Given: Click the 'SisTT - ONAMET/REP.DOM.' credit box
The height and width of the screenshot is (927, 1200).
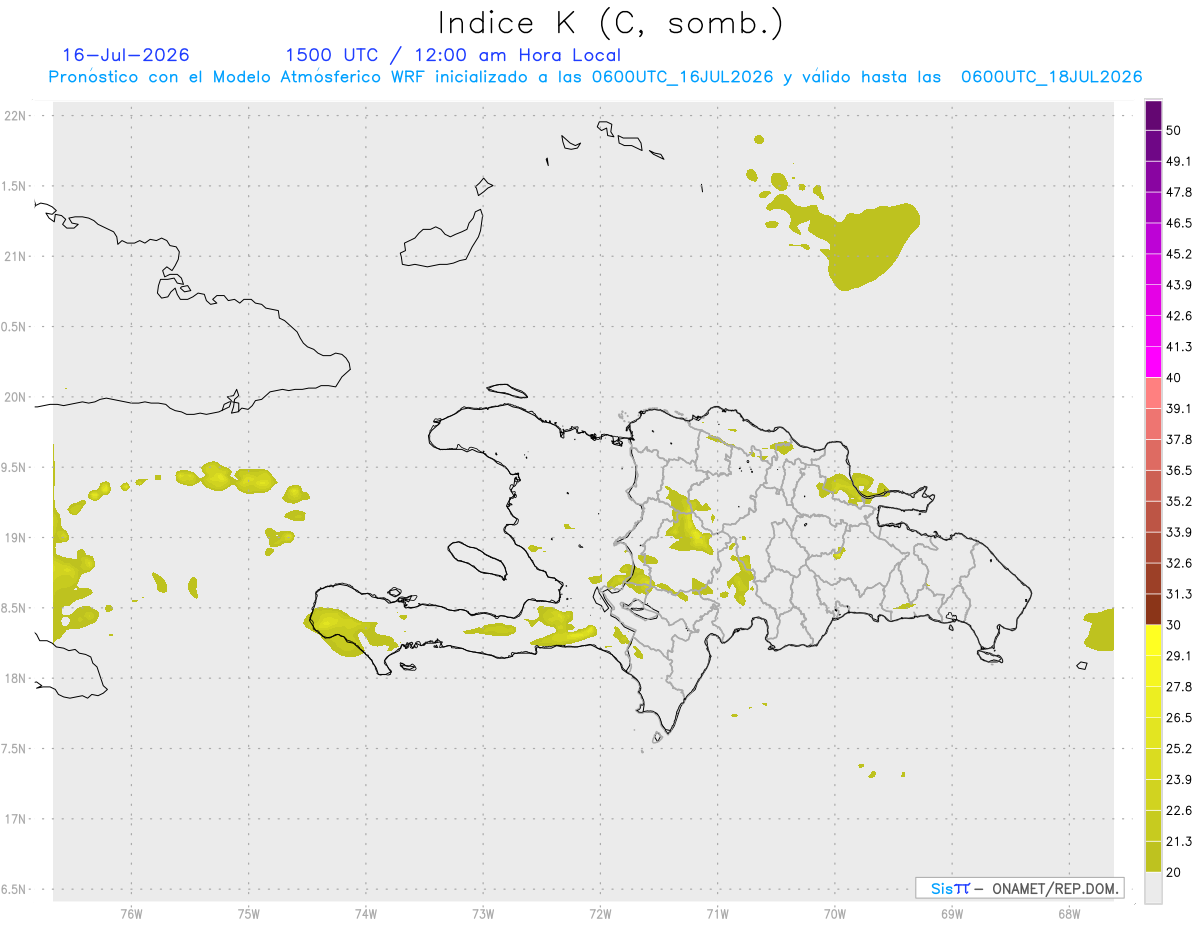Looking at the screenshot, I should click(1019, 888).
